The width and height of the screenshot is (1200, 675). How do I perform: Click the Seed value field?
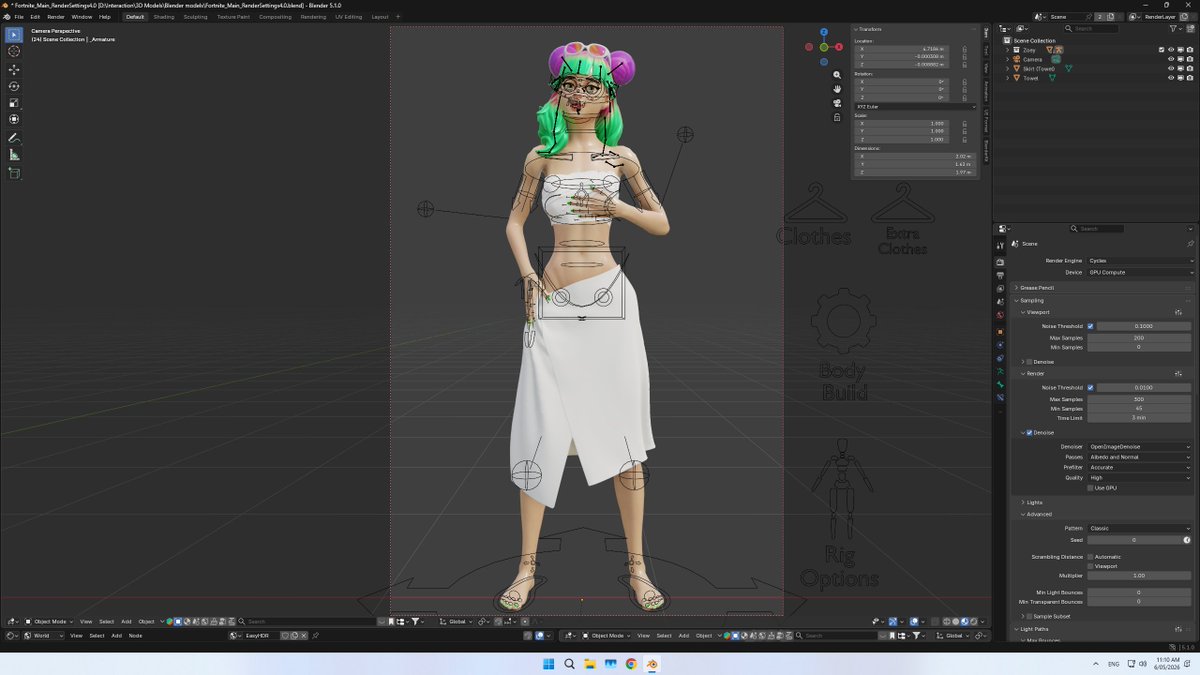tap(1134, 540)
